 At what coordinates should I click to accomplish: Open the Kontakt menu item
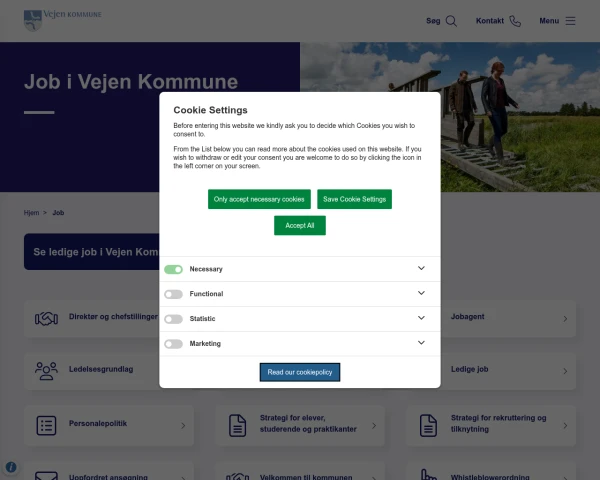[490, 21]
